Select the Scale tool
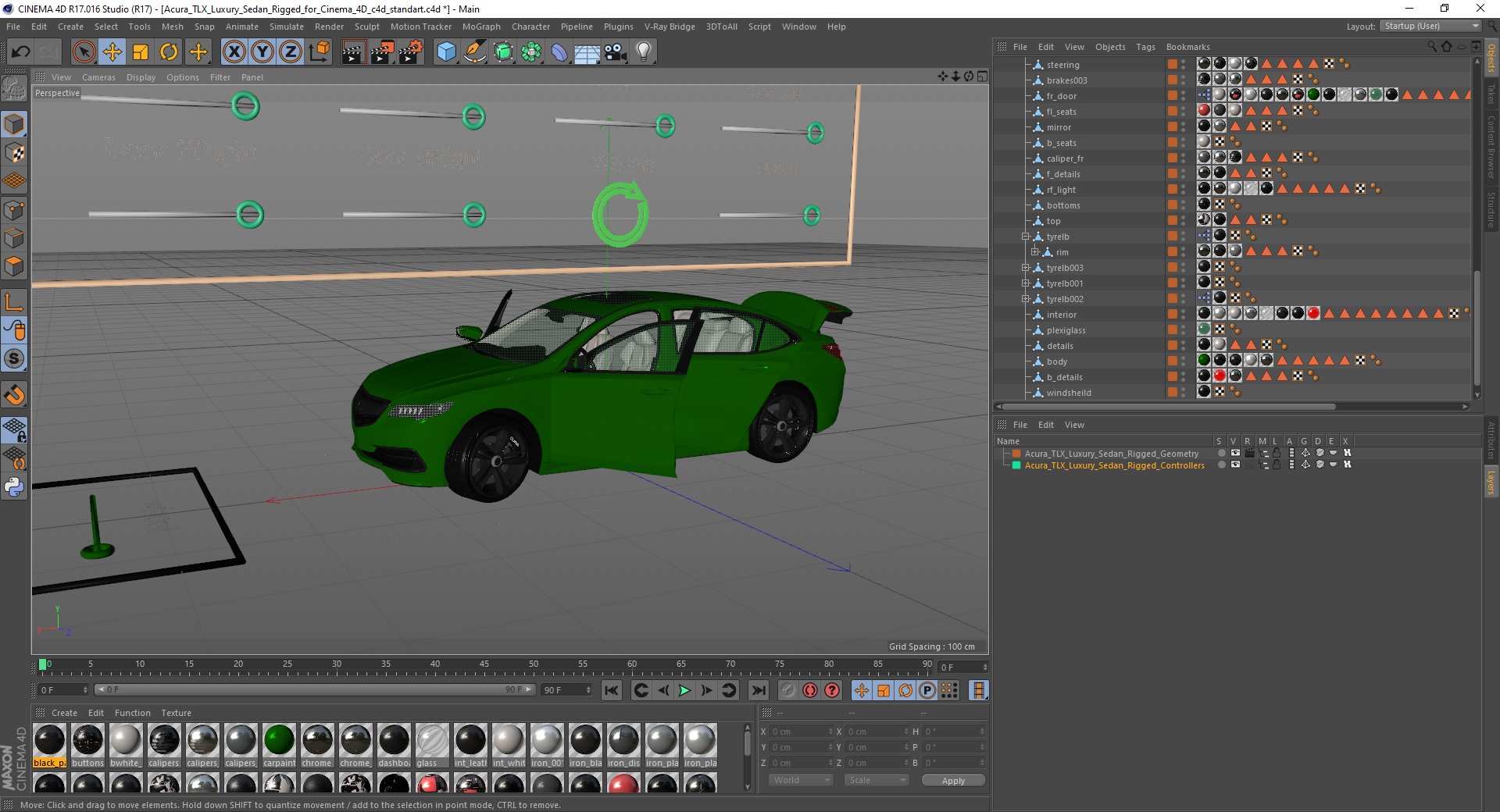The height and width of the screenshot is (812, 1500). coord(141,52)
